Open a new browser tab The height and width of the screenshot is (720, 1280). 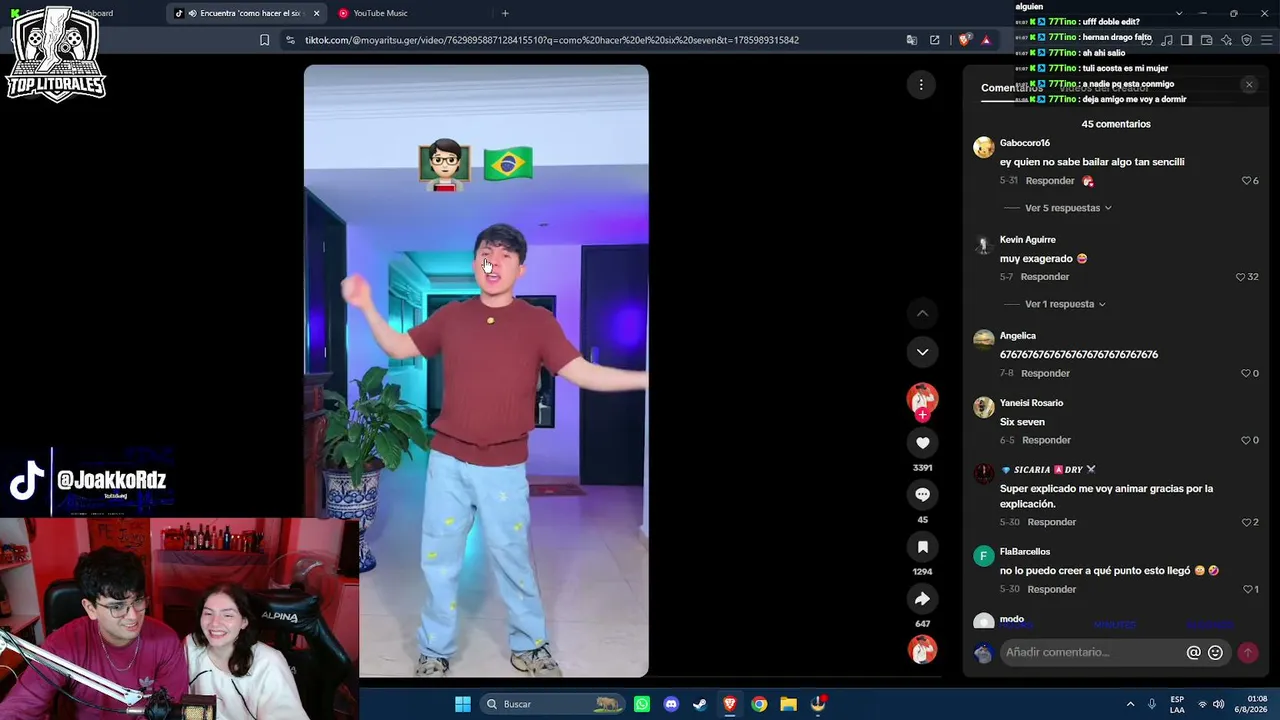[x=505, y=13]
